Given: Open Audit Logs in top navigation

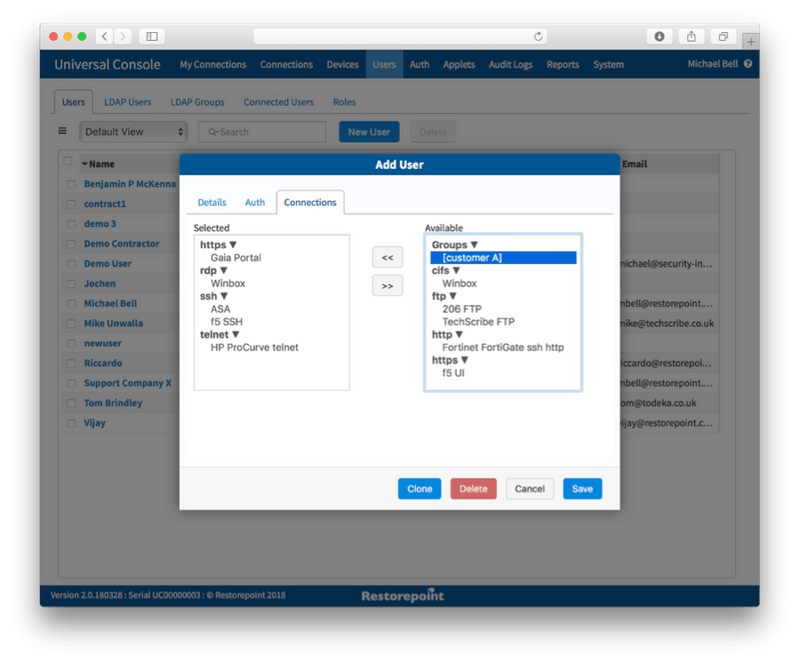Looking at the screenshot, I should [510, 64].
